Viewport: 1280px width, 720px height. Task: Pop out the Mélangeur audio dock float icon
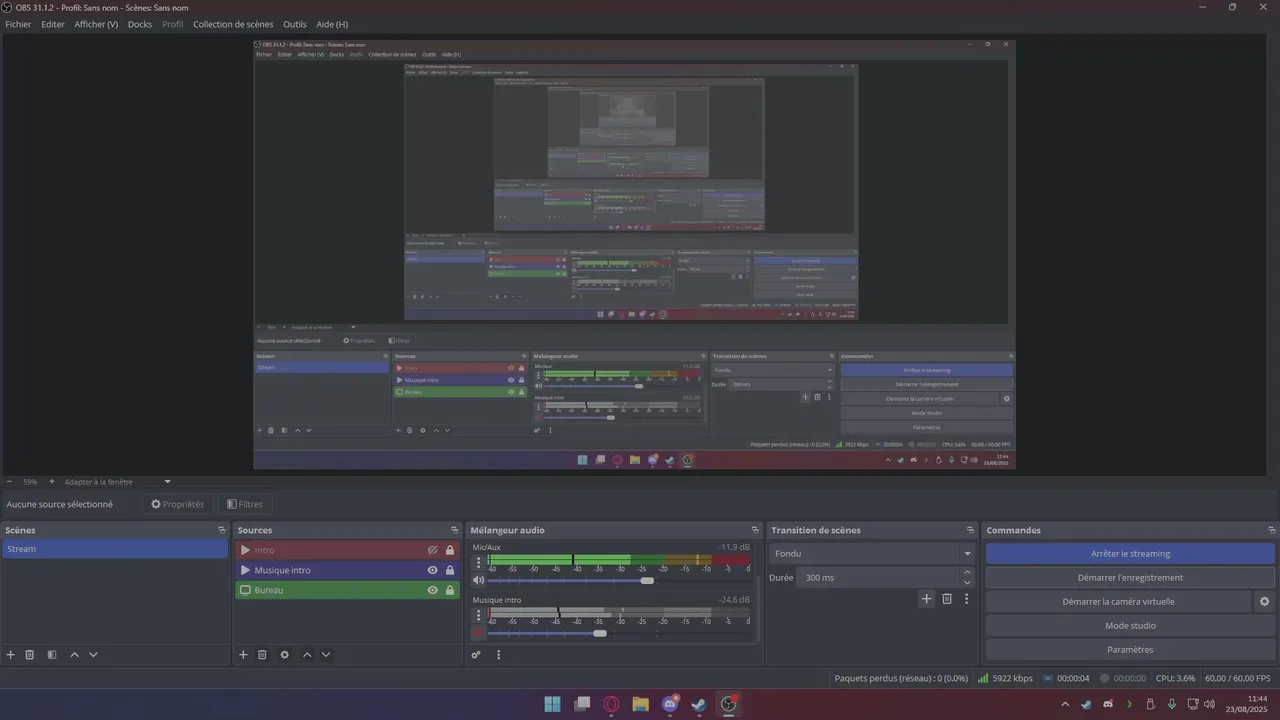(755, 530)
